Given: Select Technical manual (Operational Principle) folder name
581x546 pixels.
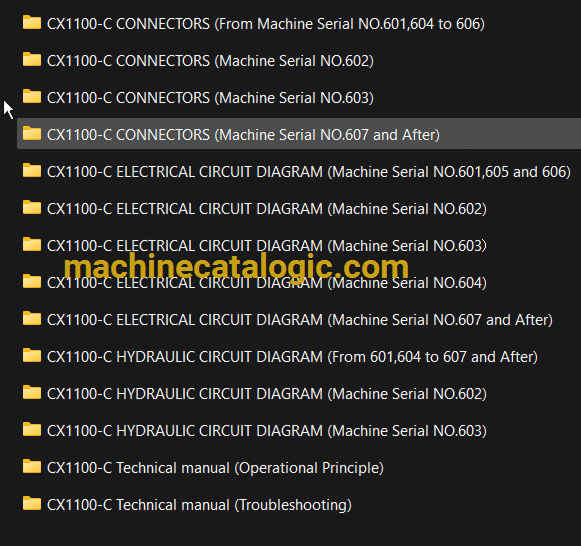Looking at the screenshot, I should tap(215, 468).
